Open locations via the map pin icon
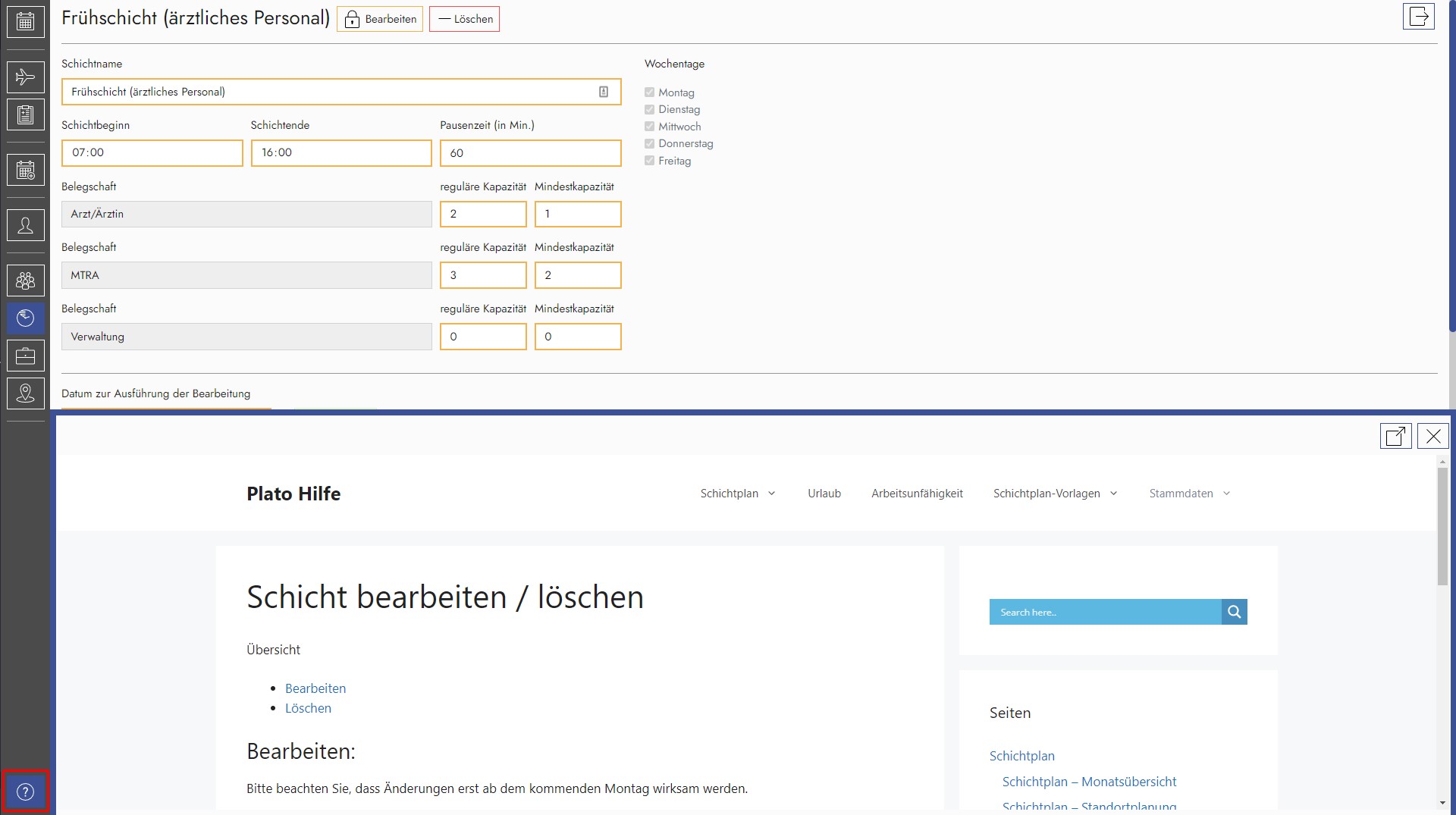Viewport: 1456px width, 815px height. click(x=25, y=393)
